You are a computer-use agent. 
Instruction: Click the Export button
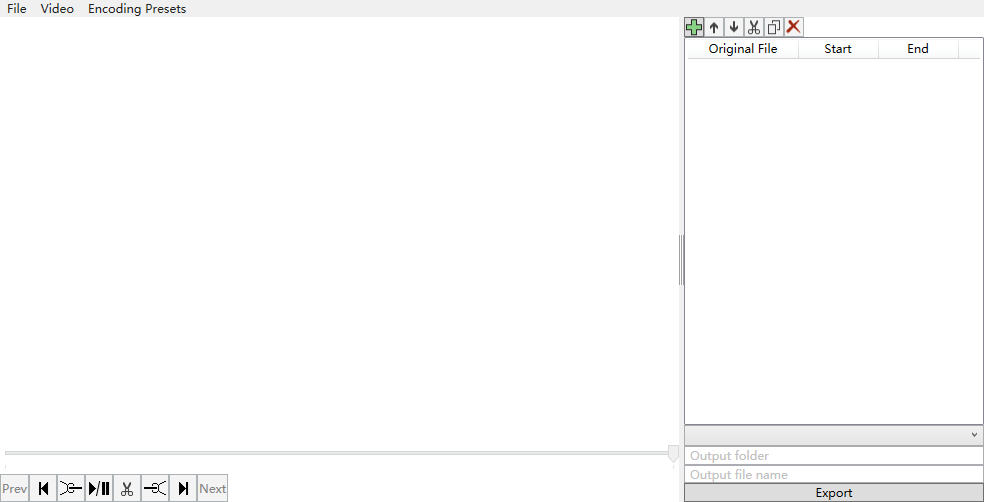click(x=834, y=493)
